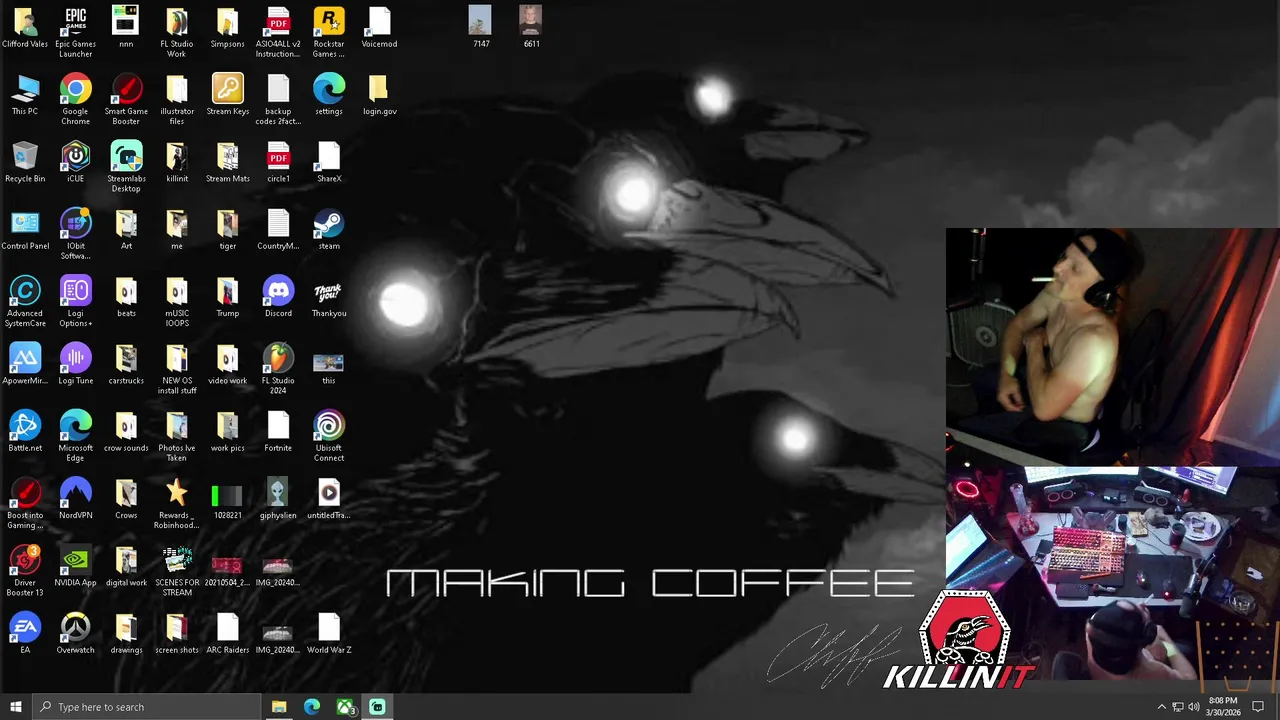This screenshot has height=720, width=1280.
Task: Open File Explorer from the taskbar
Action: point(279,707)
